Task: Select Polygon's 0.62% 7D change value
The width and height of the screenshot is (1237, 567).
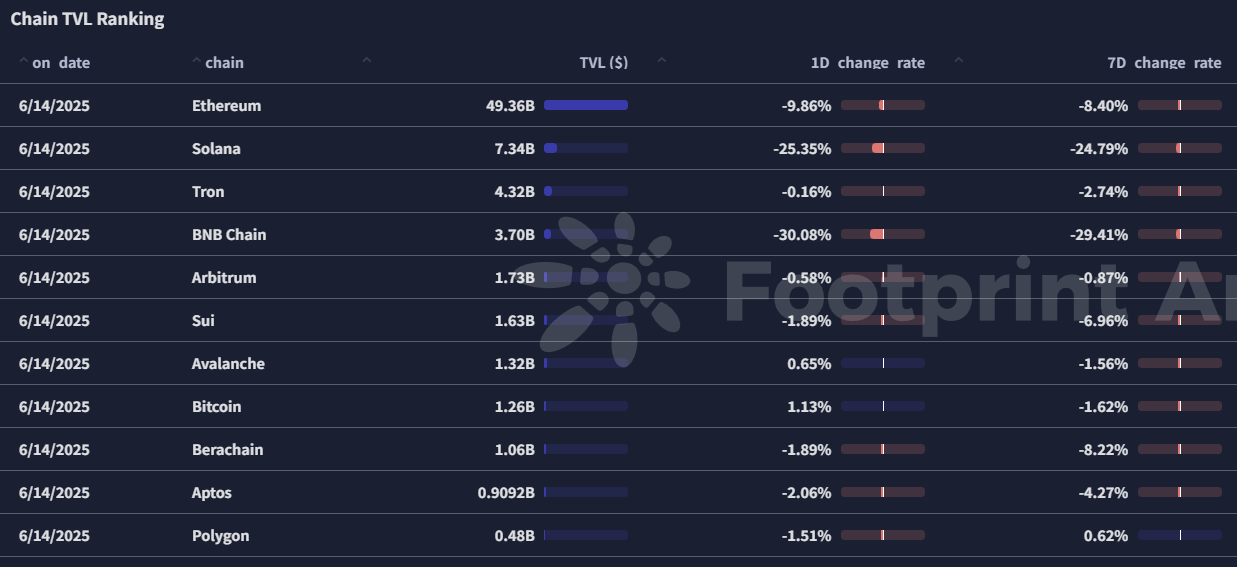Action: (1106, 536)
